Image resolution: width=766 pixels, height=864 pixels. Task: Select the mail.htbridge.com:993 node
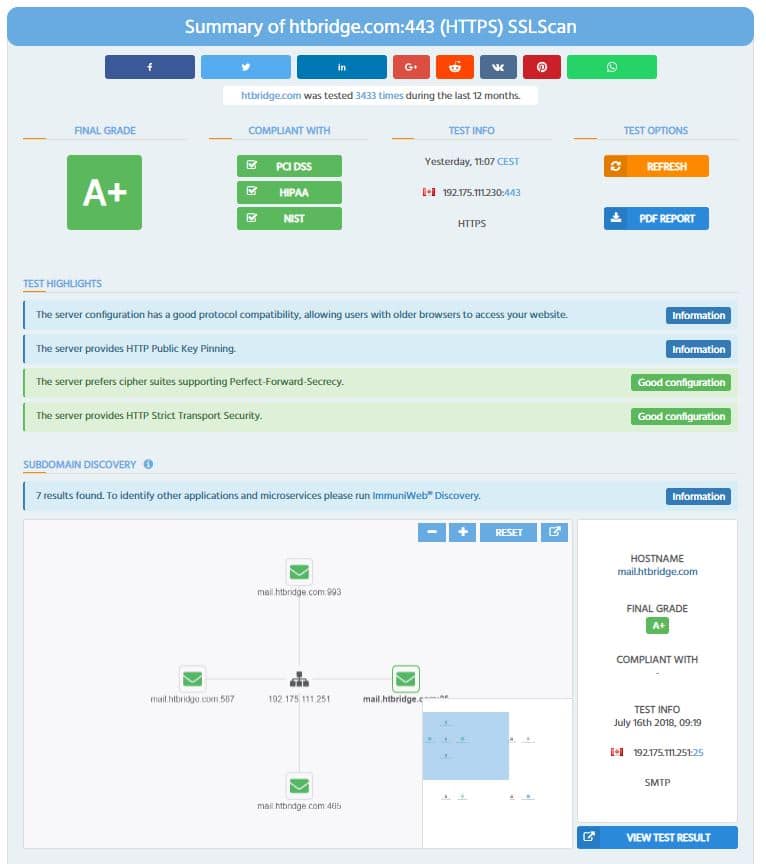click(x=299, y=572)
